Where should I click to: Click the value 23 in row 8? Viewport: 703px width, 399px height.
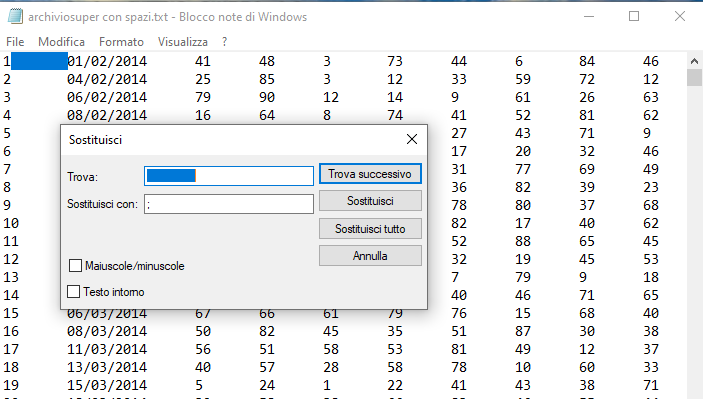click(651, 187)
